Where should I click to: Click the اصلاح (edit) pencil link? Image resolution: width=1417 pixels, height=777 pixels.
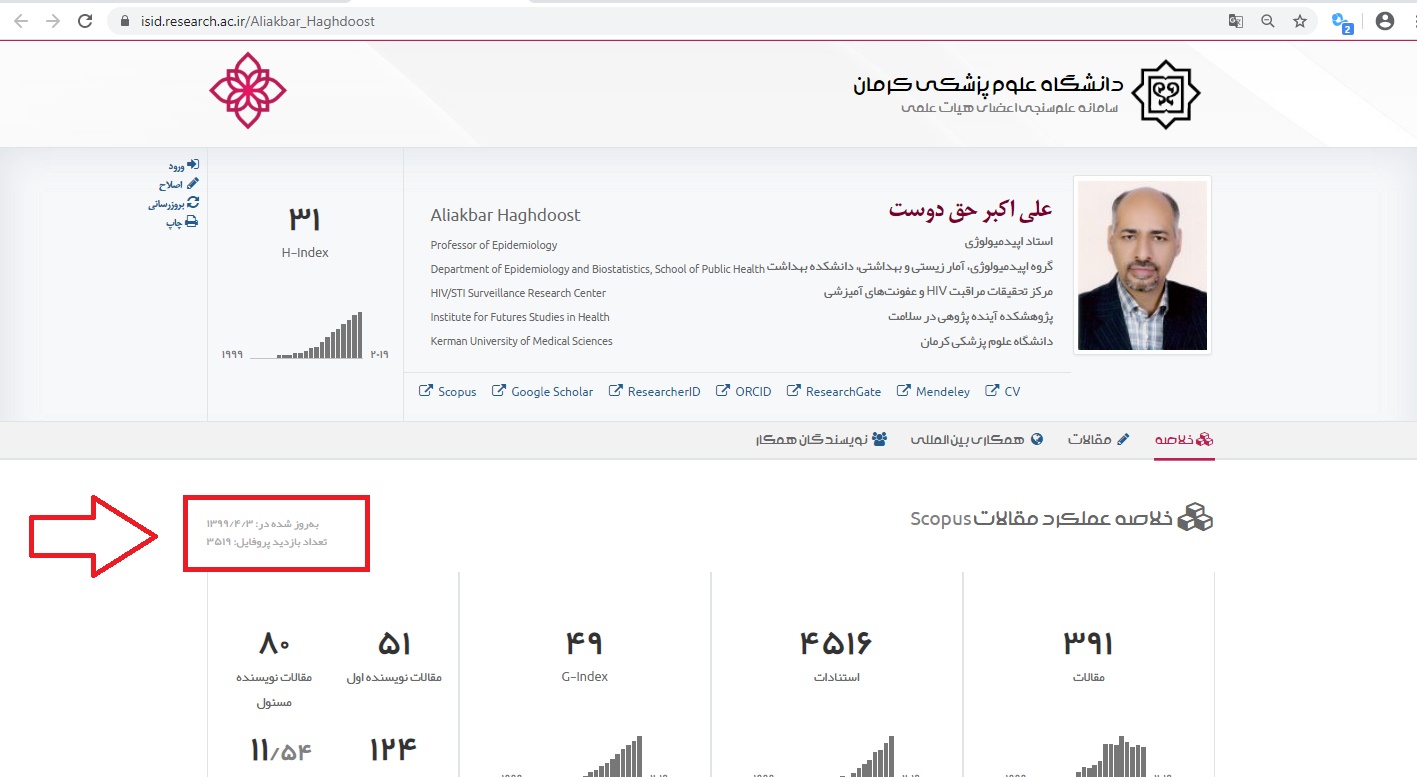point(178,184)
